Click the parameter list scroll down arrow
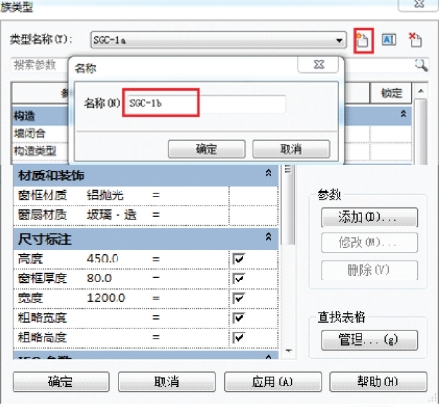This screenshot has width=439, height=407. (288, 351)
